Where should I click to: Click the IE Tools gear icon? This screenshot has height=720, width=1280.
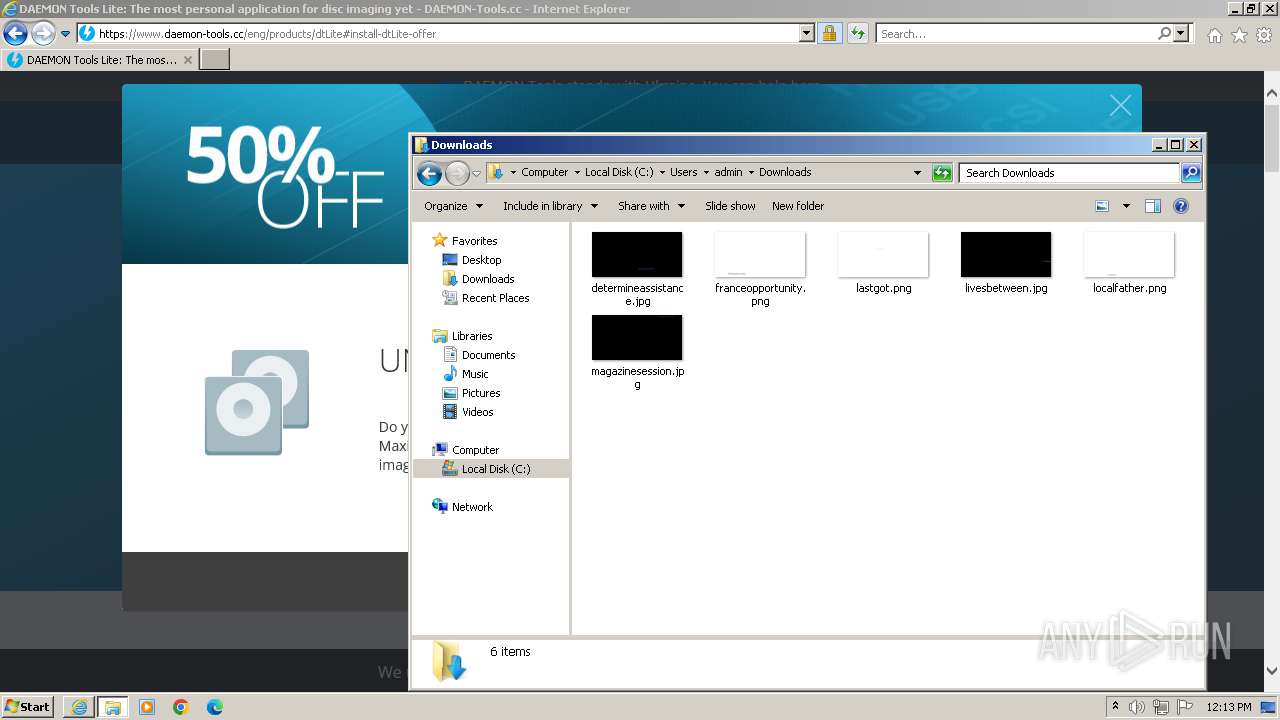1264,35
